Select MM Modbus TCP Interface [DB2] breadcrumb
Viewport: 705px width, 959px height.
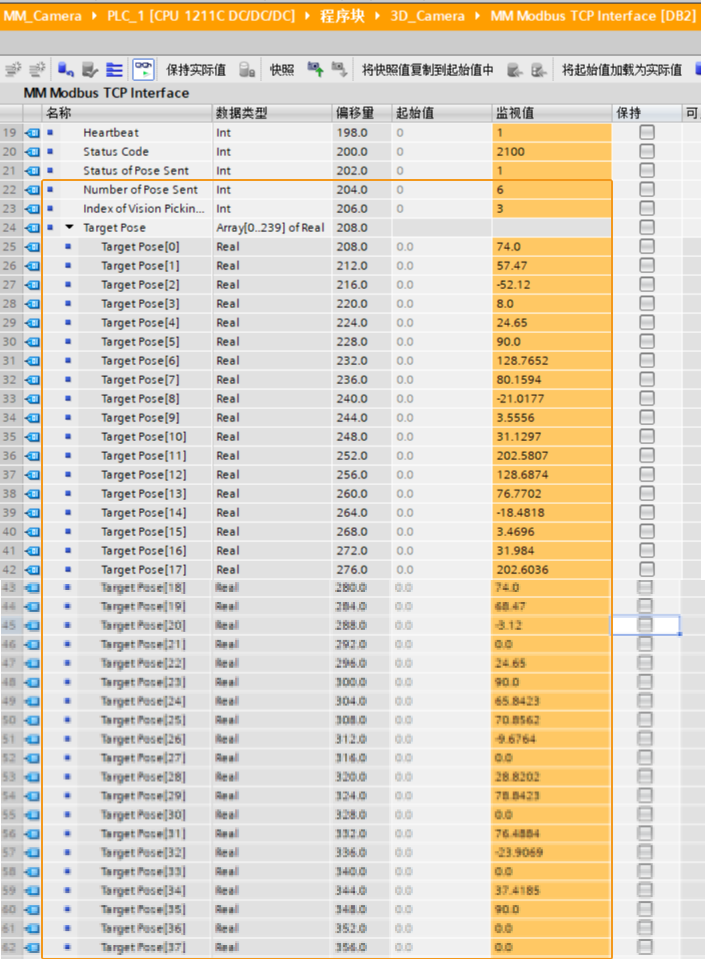[x=593, y=16]
